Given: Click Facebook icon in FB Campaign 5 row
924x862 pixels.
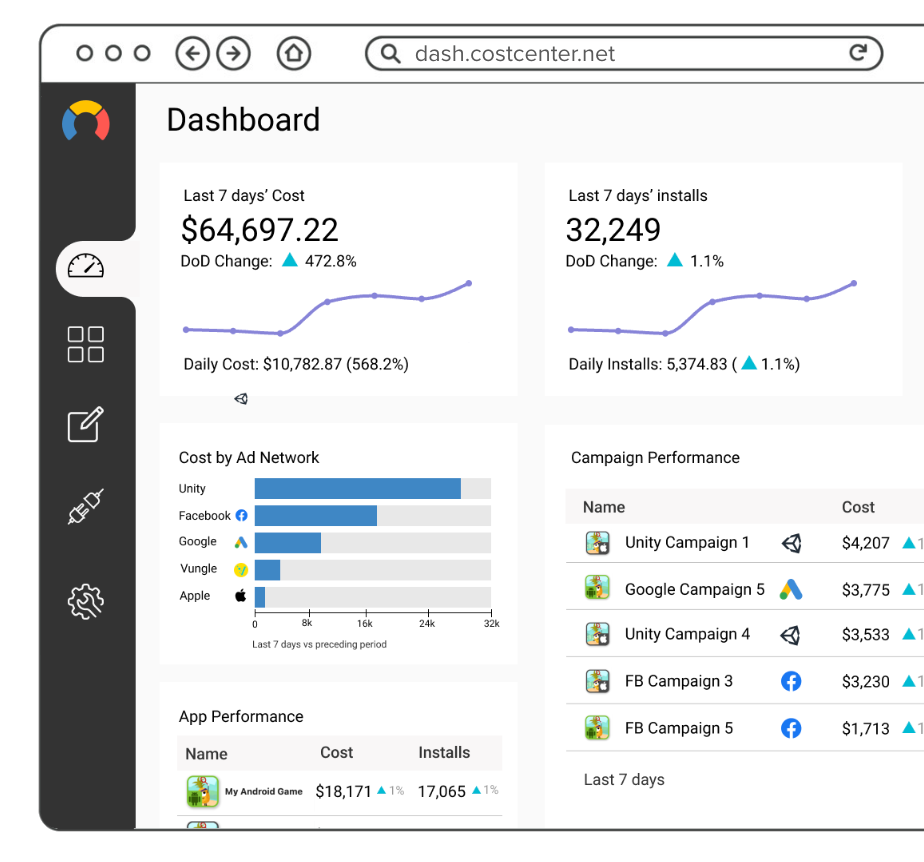Looking at the screenshot, I should click(791, 728).
